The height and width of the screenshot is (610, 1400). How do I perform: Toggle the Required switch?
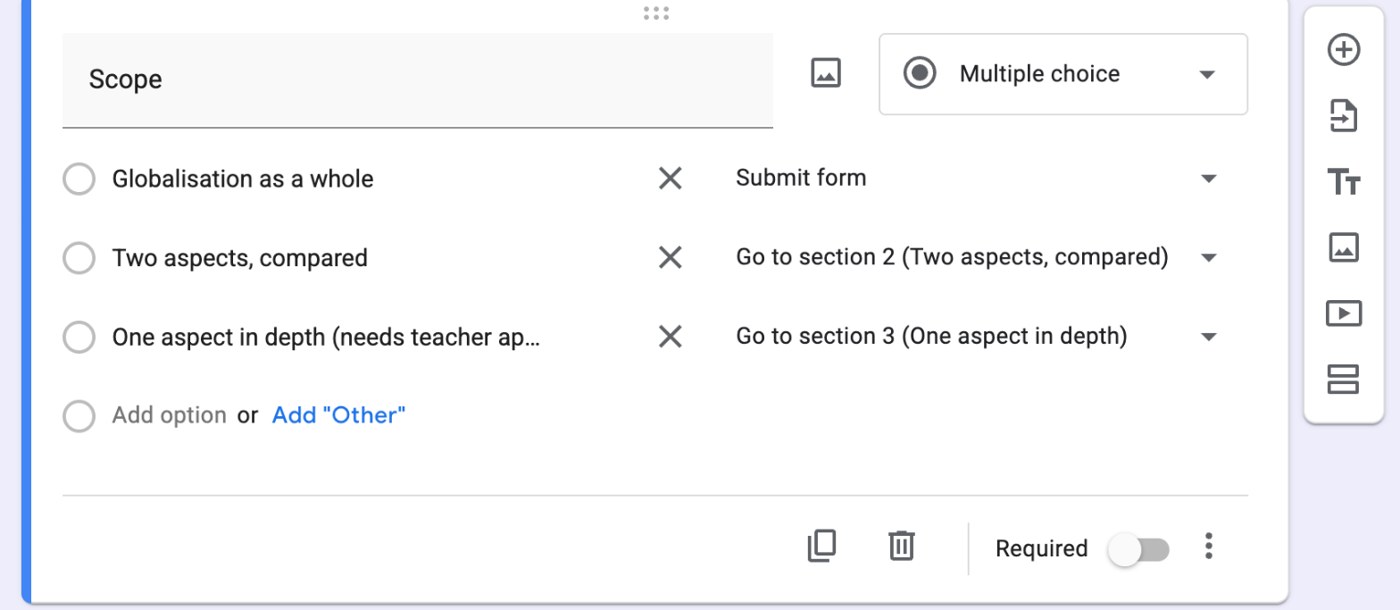[1139, 549]
